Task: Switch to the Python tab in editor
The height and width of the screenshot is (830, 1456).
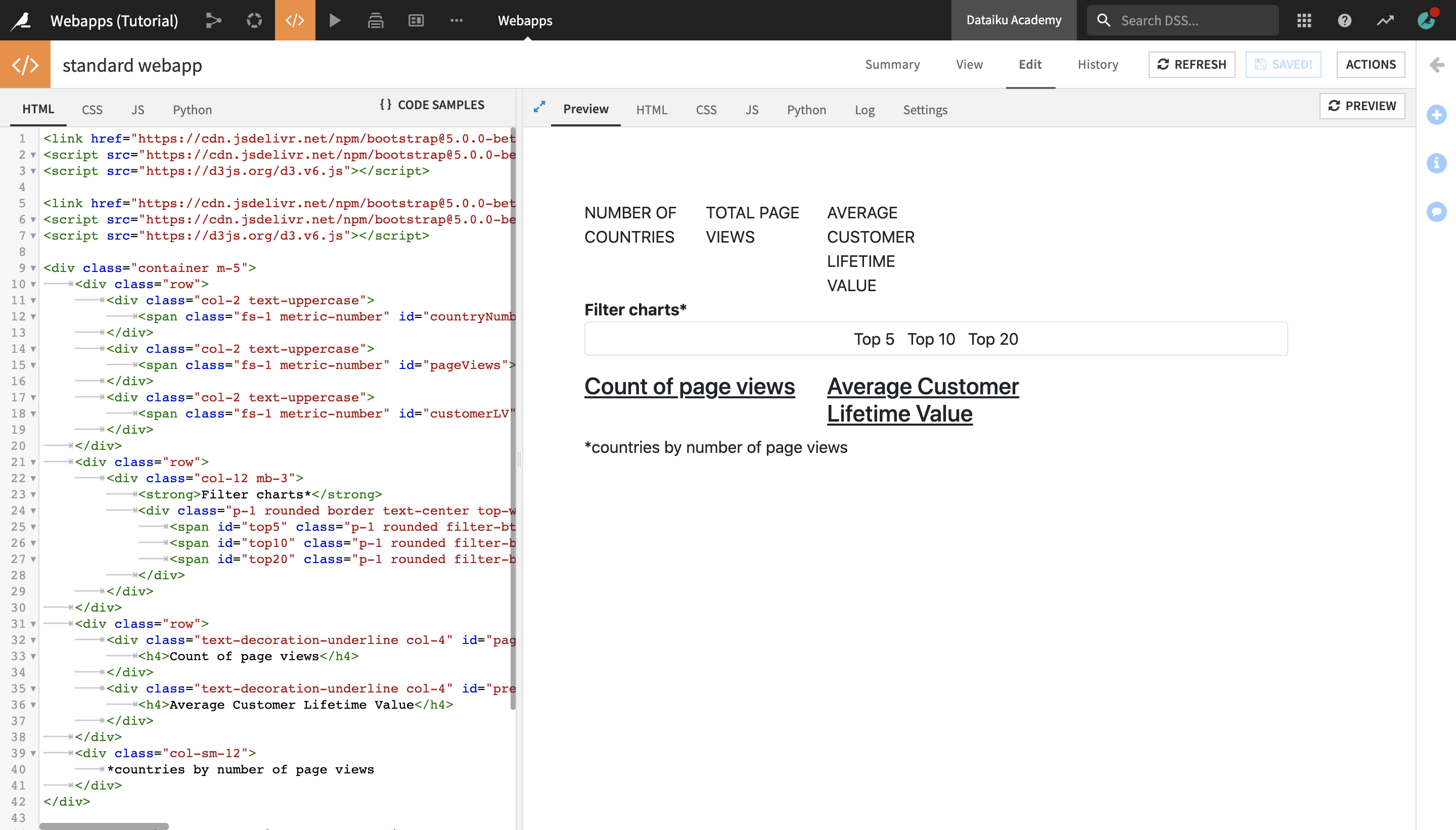Action: pyautogui.click(x=191, y=109)
